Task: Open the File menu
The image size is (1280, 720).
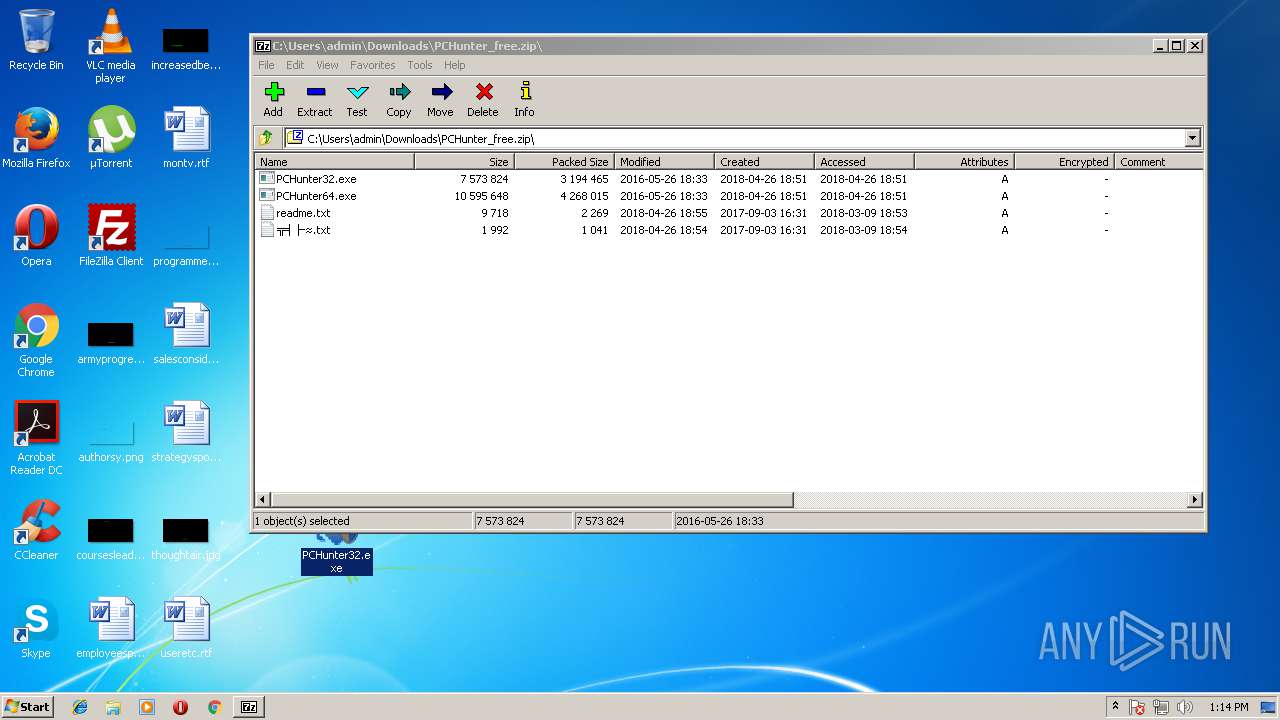Action: point(266,65)
